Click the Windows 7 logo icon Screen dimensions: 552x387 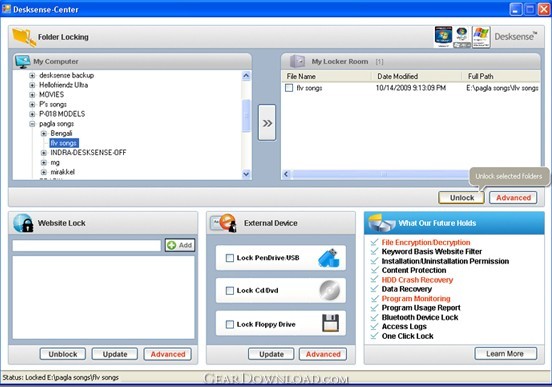tap(443, 37)
